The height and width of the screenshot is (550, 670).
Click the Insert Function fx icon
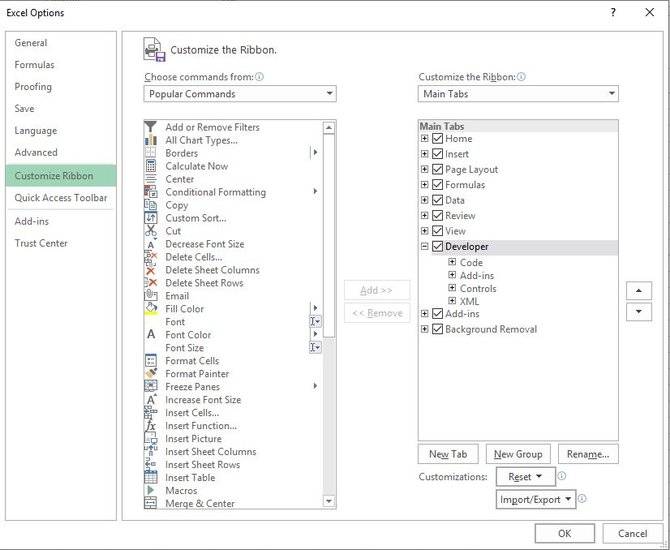coord(150,426)
